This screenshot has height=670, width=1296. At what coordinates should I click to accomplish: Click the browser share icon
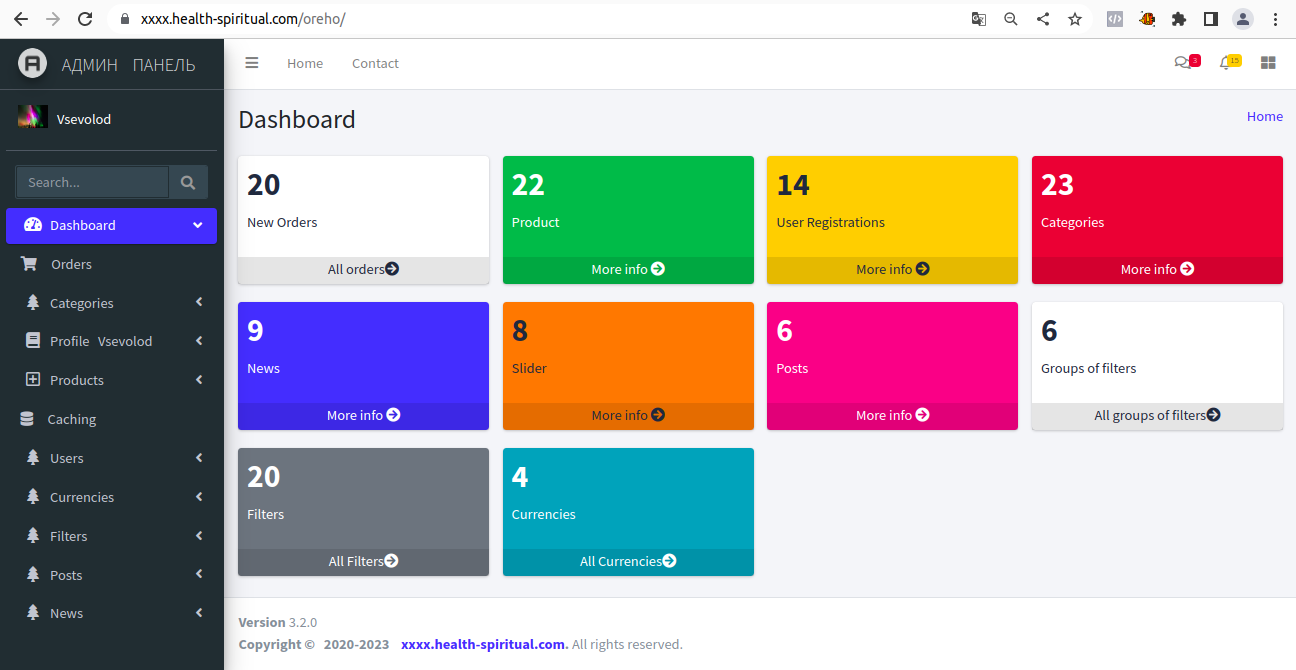tap(1043, 19)
